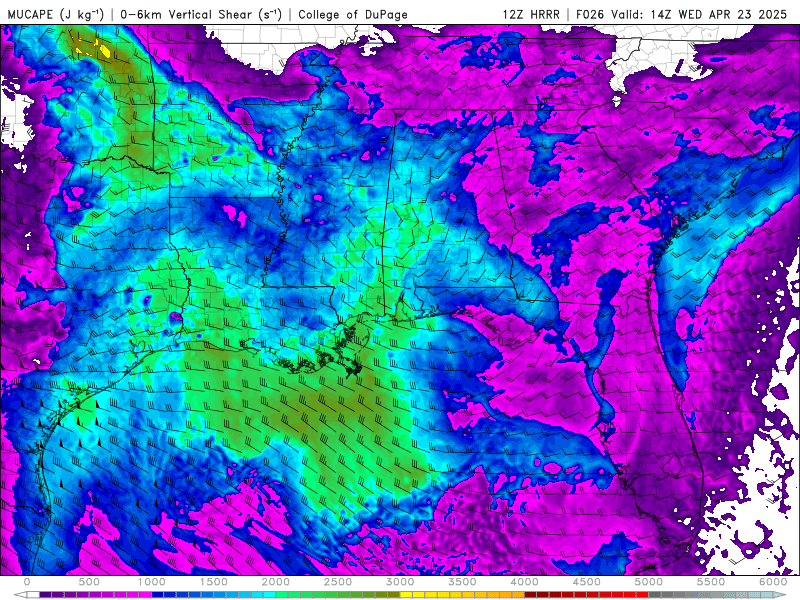Click the 2000 value on the color scale
The image size is (800, 600).
[x=276, y=582]
